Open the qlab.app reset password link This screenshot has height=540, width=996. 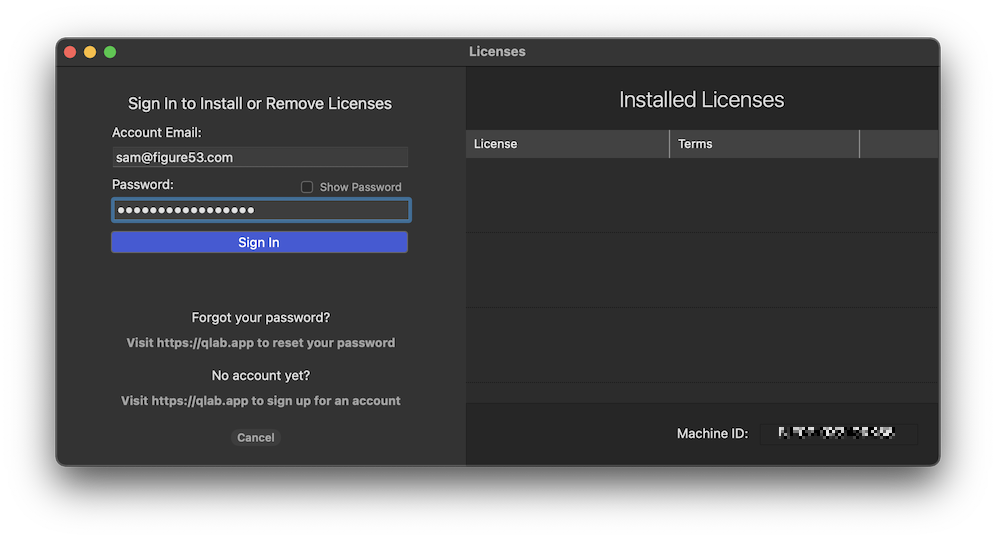pyautogui.click(x=260, y=343)
